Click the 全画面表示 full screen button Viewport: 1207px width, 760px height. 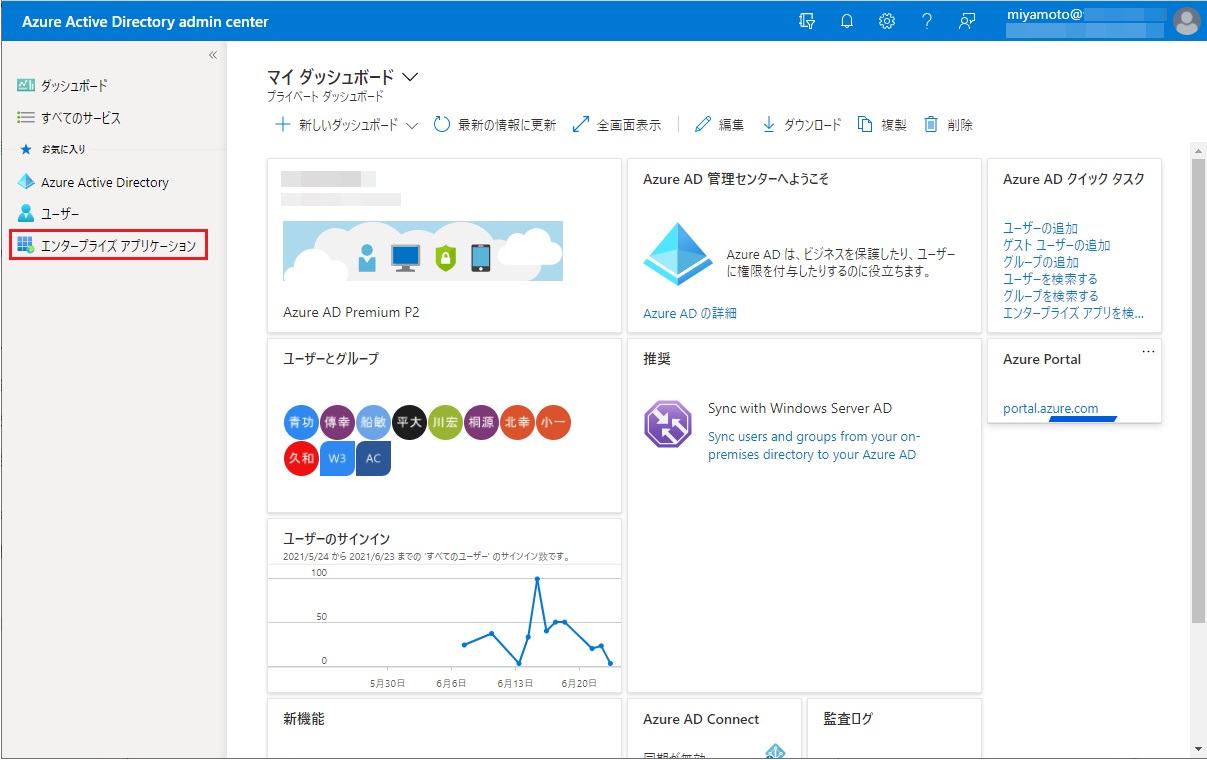click(617, 125)
